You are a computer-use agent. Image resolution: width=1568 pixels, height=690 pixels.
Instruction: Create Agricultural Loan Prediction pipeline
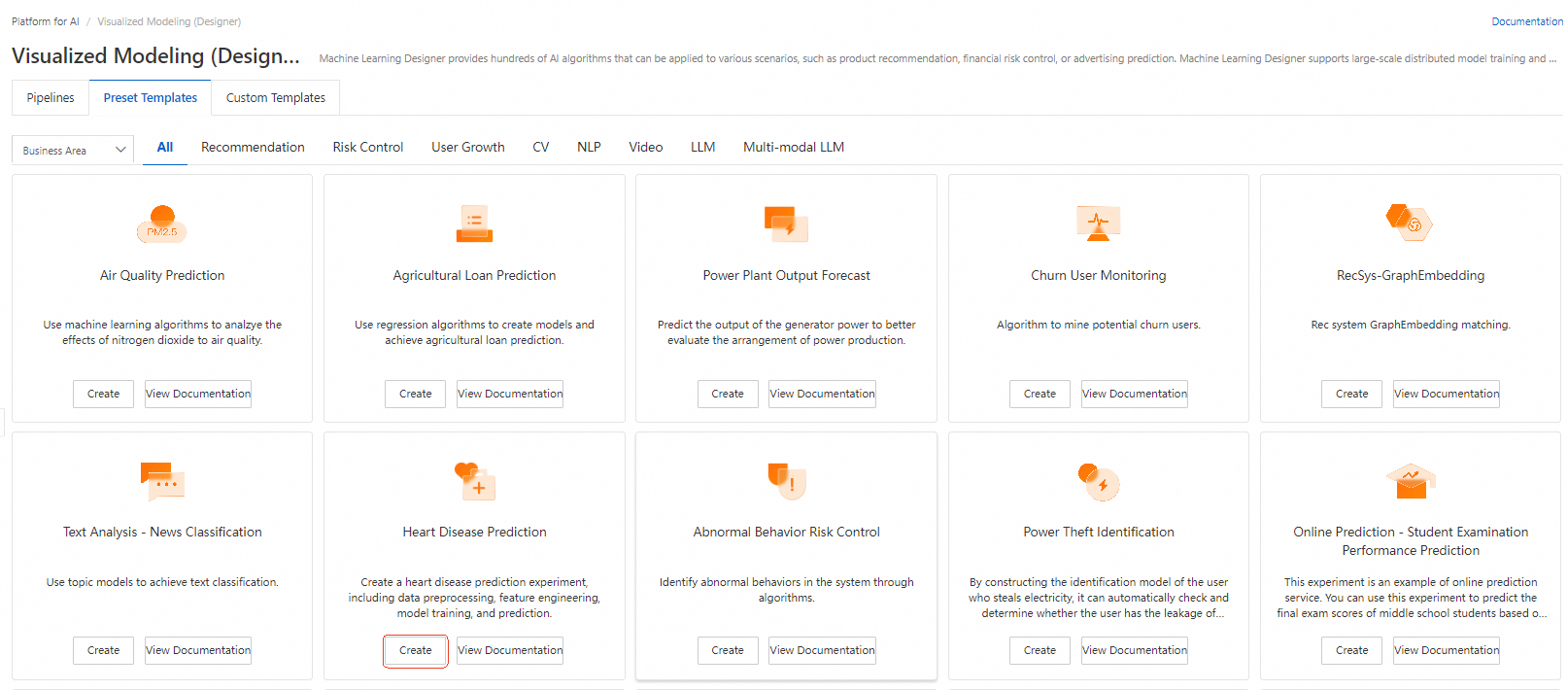click(x=416, y=394)
